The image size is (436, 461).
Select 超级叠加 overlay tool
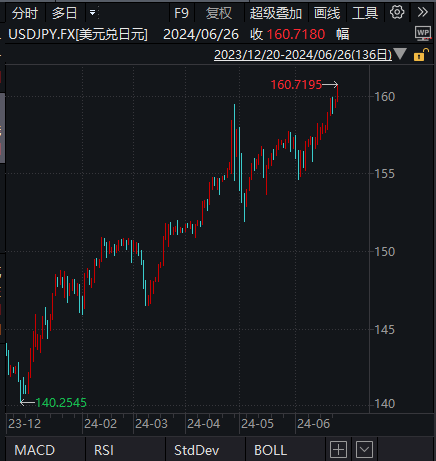pos(276,13)
